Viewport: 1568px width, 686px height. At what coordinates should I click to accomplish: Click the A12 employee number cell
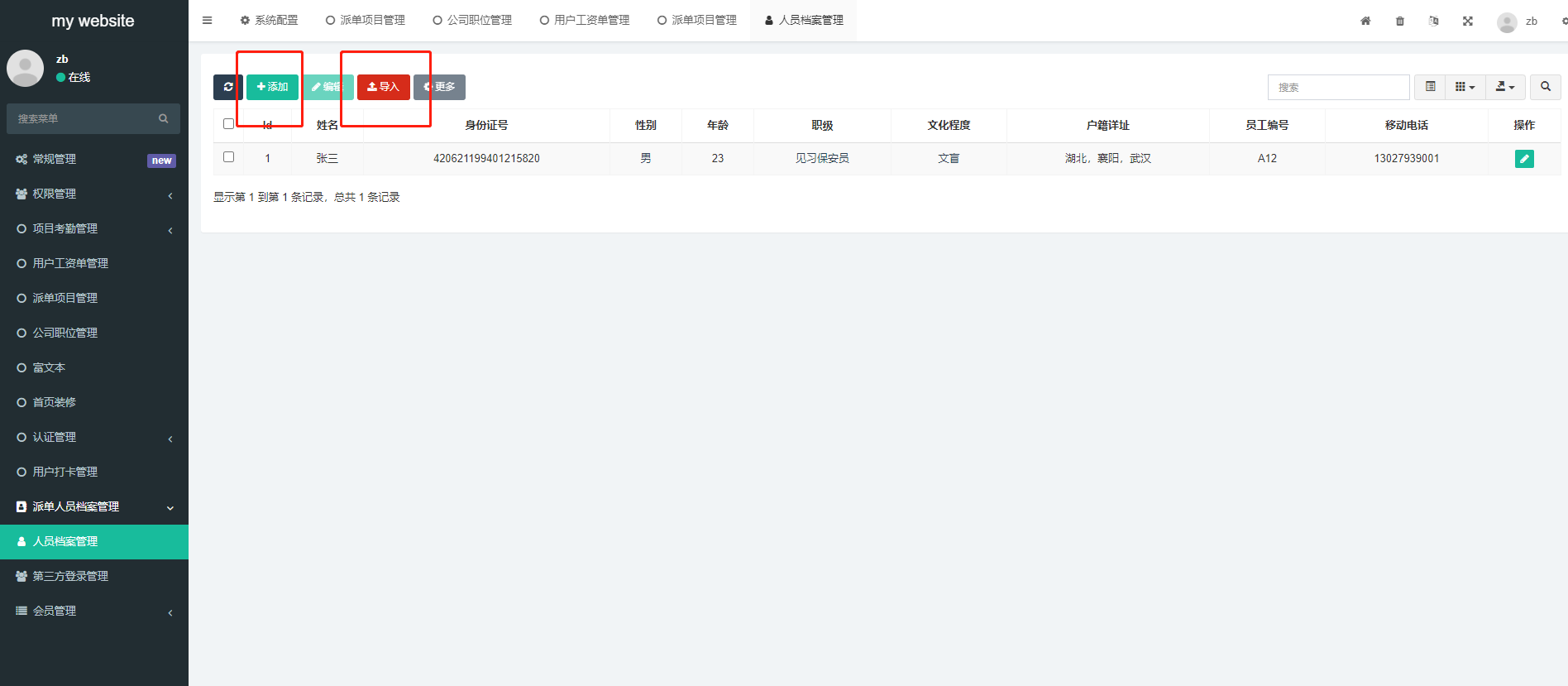[x=1267, y=158]
